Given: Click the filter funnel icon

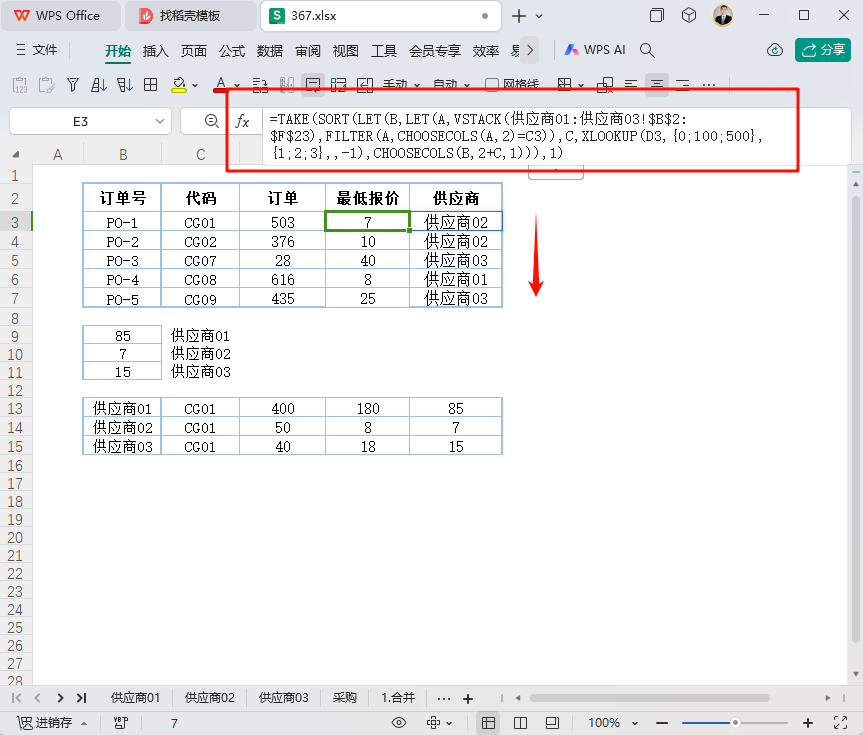Looking at the screenshot, I should [x=73, y=85].
